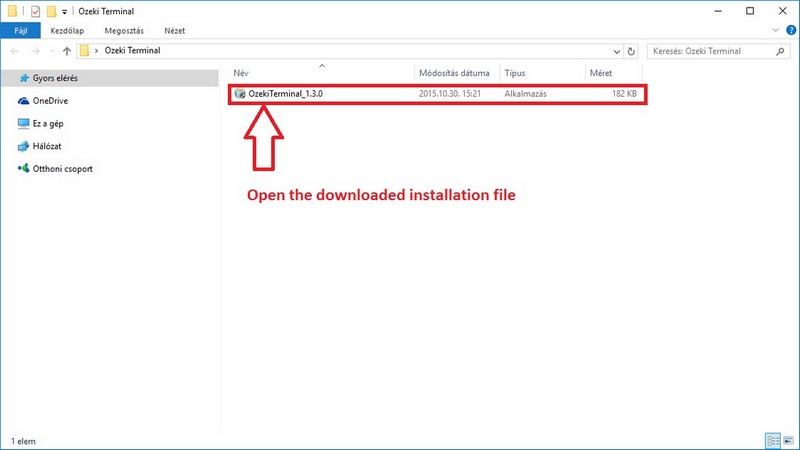The height and width of the screenshot is (450, 800).
Task: Select OneDrive in the navigation pane
Action: [50, 101]
